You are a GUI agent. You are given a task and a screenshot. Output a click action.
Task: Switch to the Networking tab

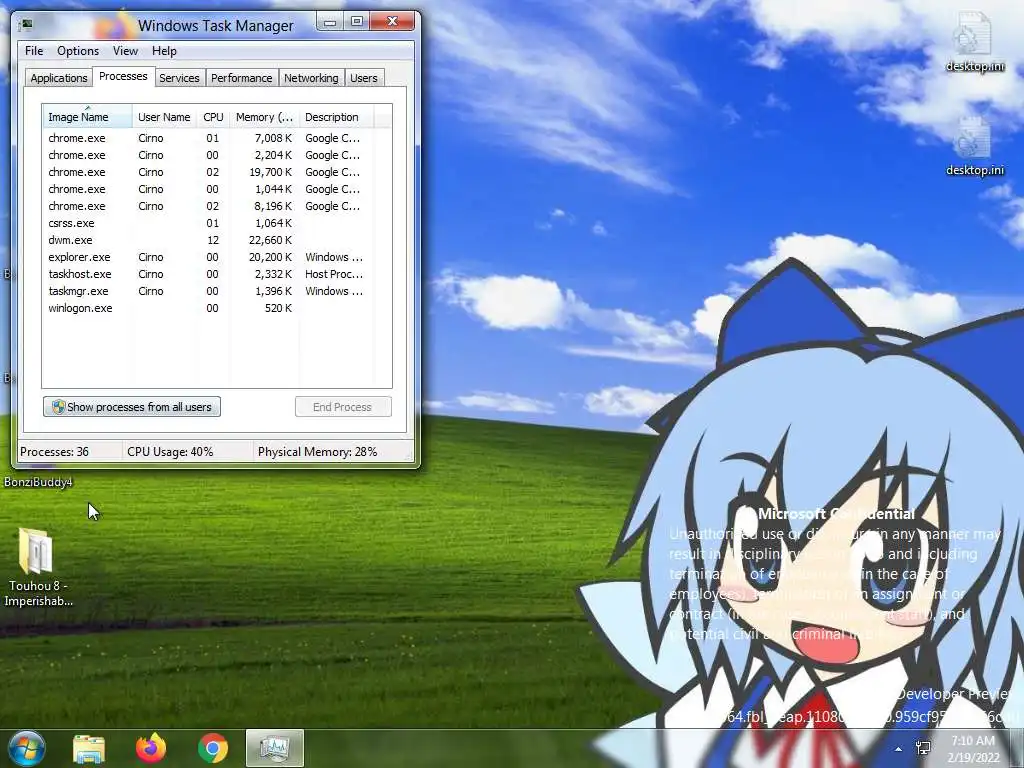click(311, 78)
